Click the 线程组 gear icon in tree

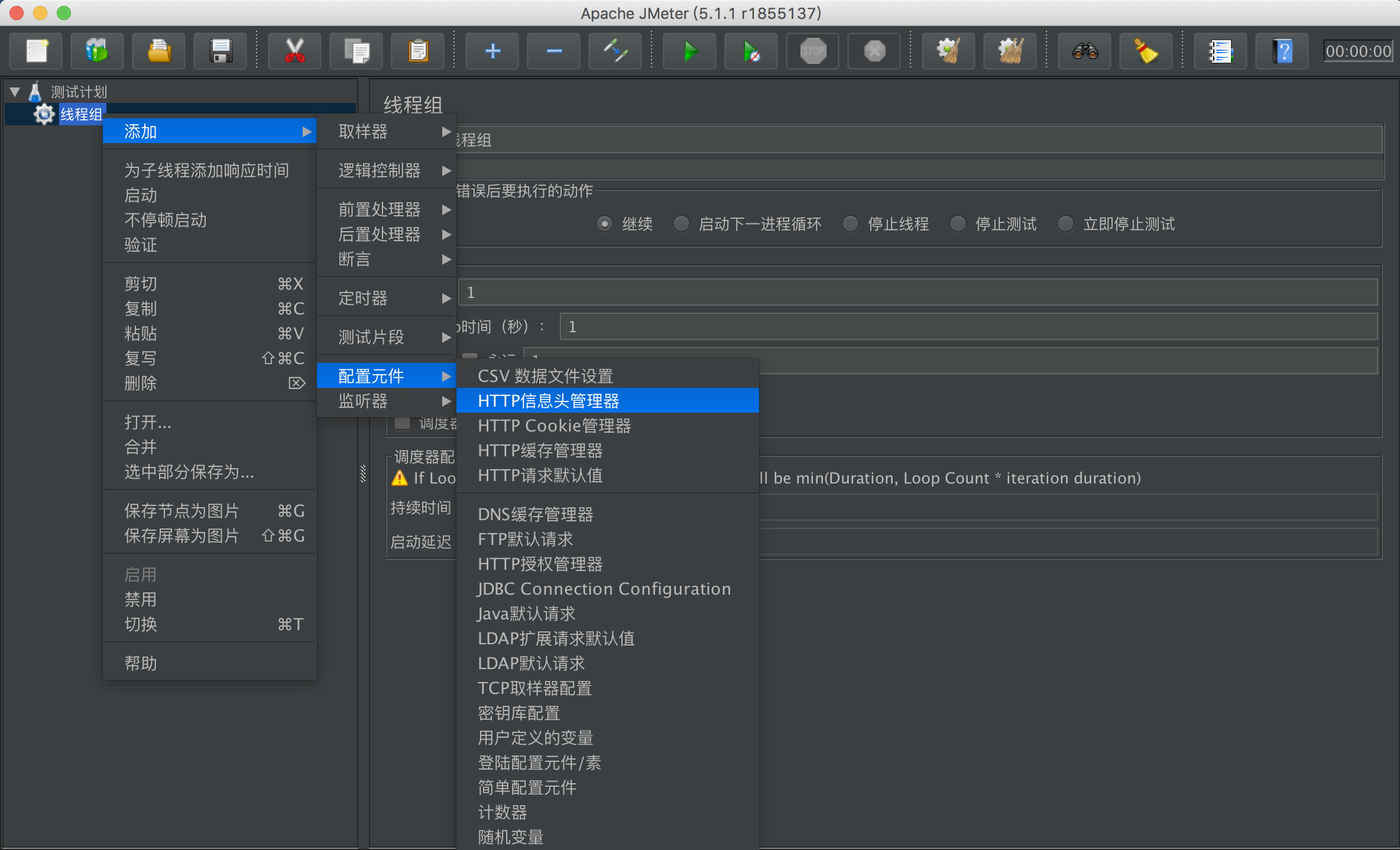pyautogui.click(x=44, y=114)
